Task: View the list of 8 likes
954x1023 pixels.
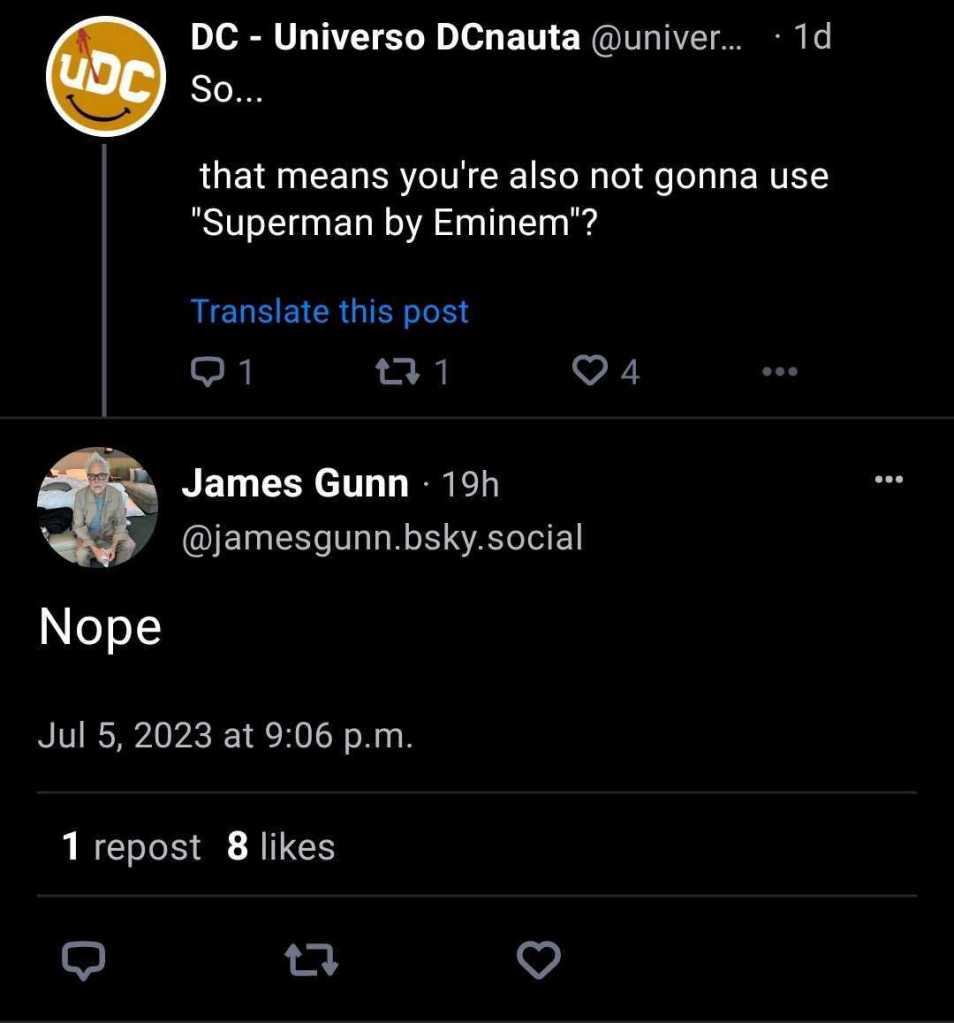Action: point(281,847)
